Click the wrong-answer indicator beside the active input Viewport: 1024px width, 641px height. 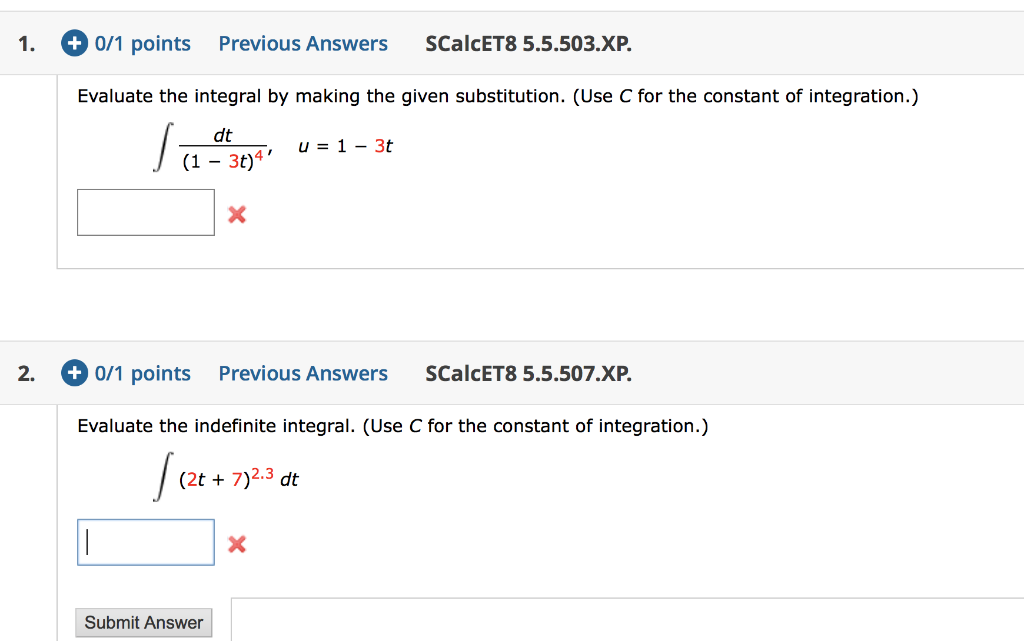coord(237,543)
